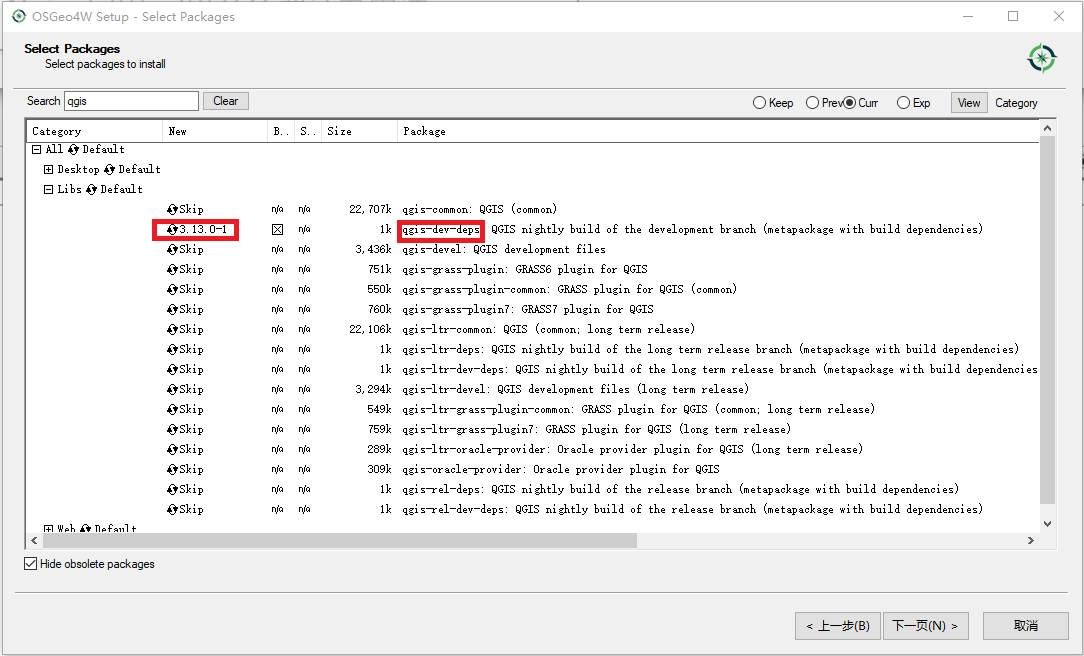This screenshot has width=1084, height=656.
Task: Cycle Skip icon for qgis-ltr-dev-deps row
Action: [x=172, y=370]
